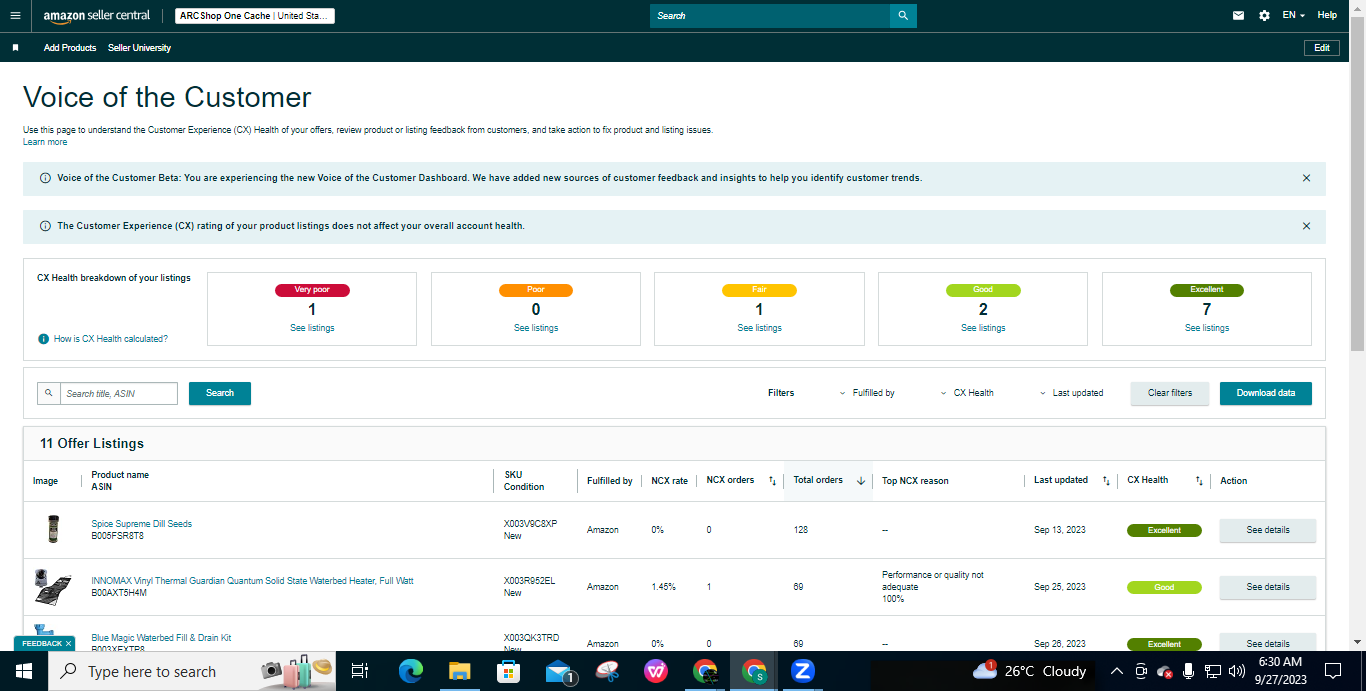
Task: See listings under Excellent
Action: [1207, 328]
